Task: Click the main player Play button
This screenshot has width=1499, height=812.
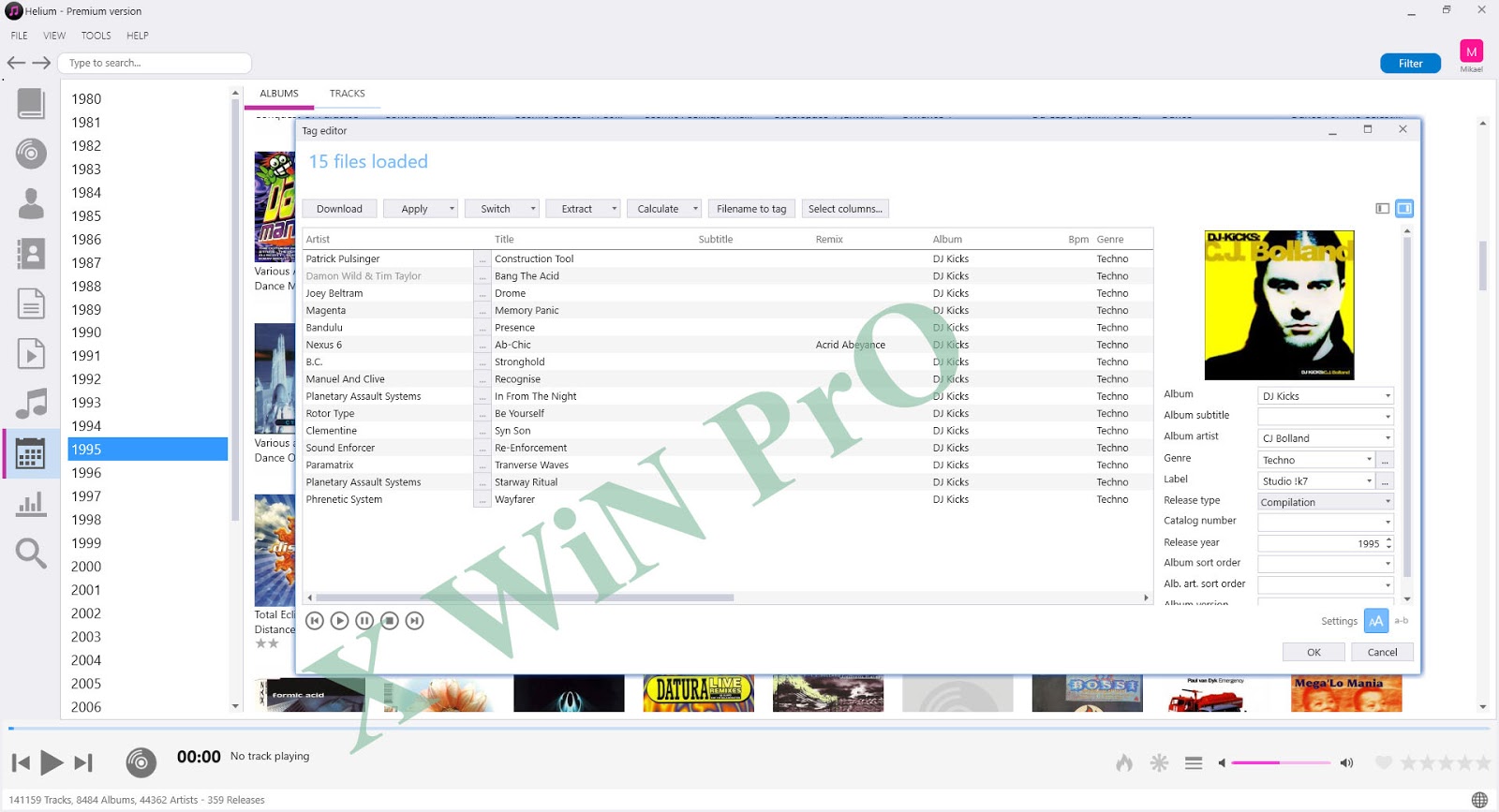Action: pyautogui.click(x=52, y=762)
